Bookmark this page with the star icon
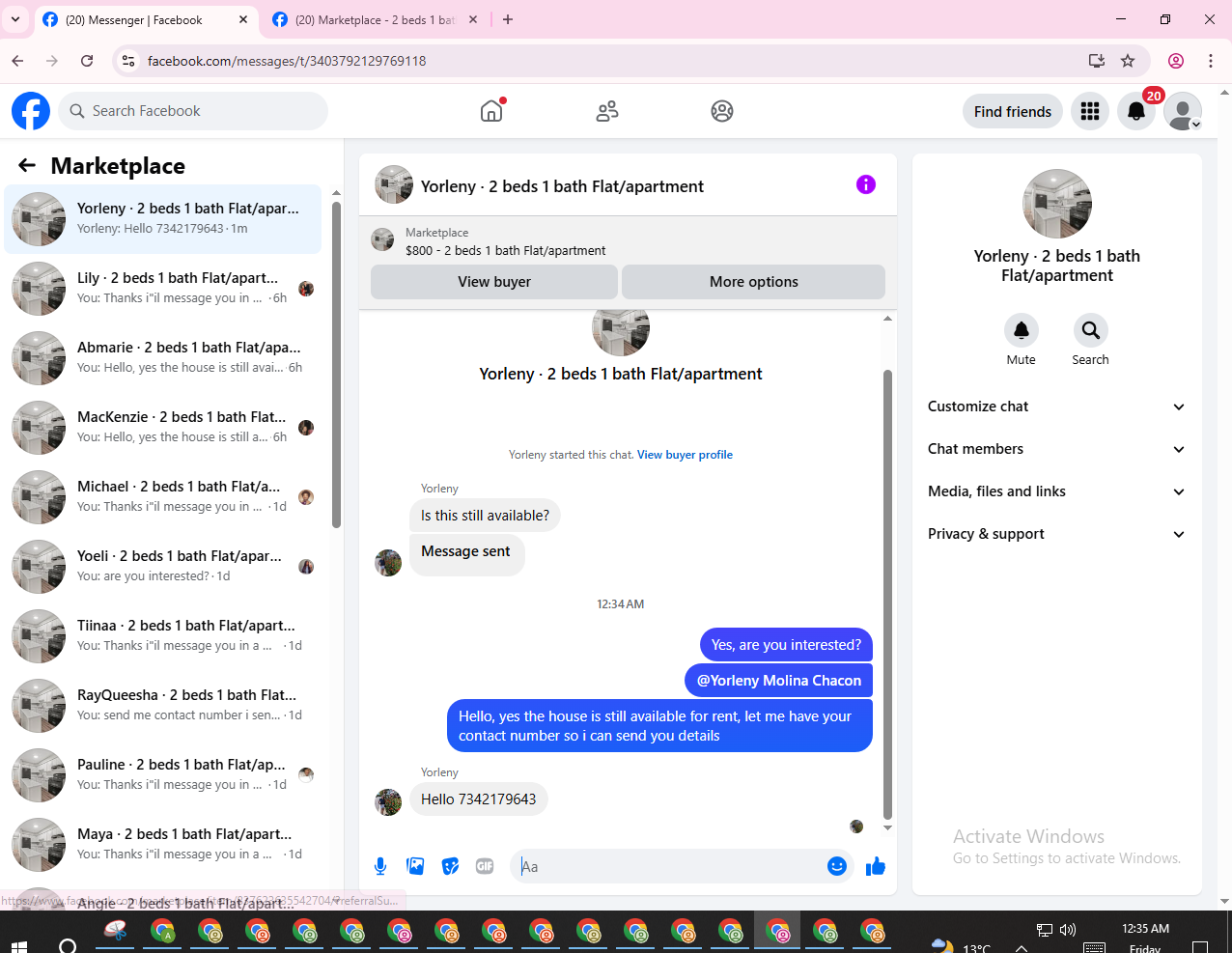1232x953 pixels. tap(1128, 61)
